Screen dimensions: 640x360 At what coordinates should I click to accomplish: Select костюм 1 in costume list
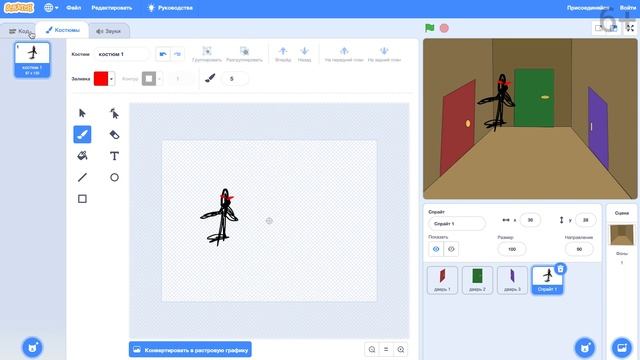tap(32, 60)
